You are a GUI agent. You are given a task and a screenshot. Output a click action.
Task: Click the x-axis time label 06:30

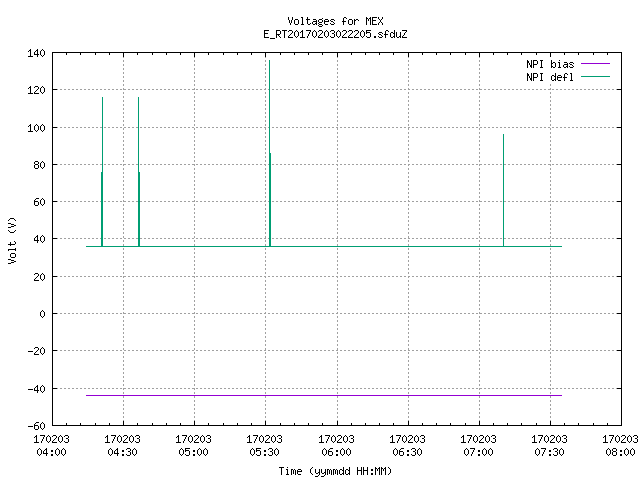tap(407, 452)
